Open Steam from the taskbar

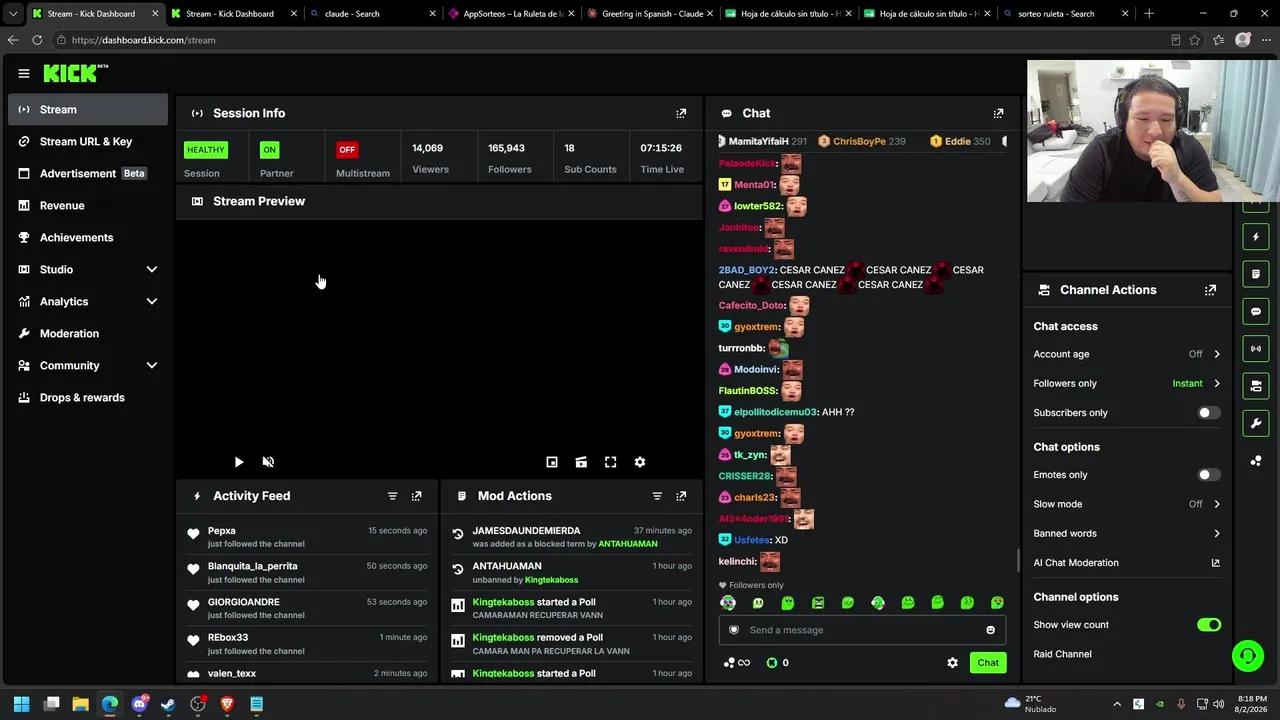click(168, 704)
